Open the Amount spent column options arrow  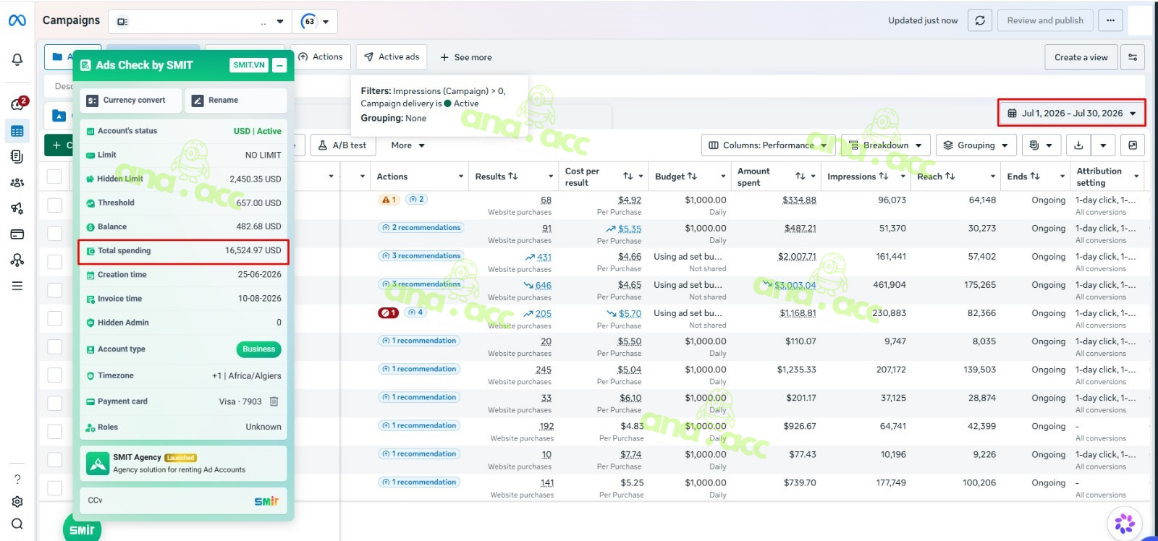pos(812,176)
